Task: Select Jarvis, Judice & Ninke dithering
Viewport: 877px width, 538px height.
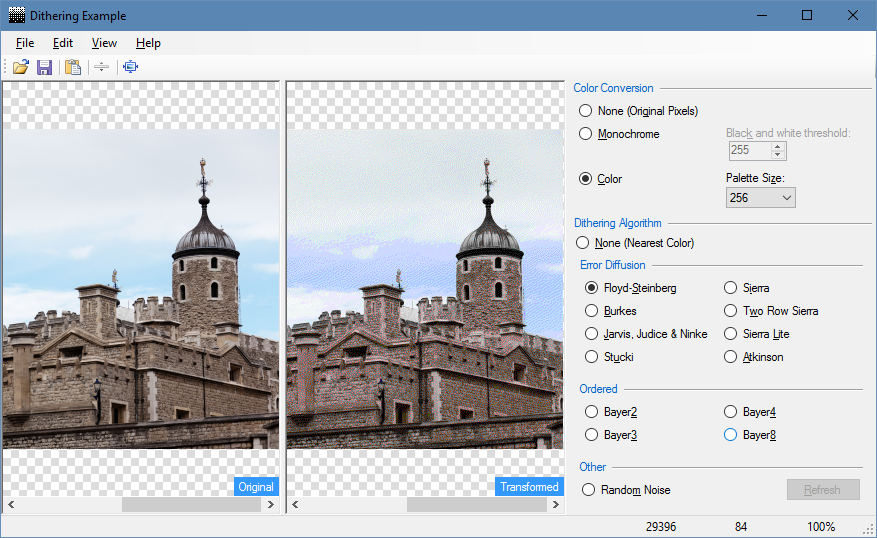Action: pos(646,334)
